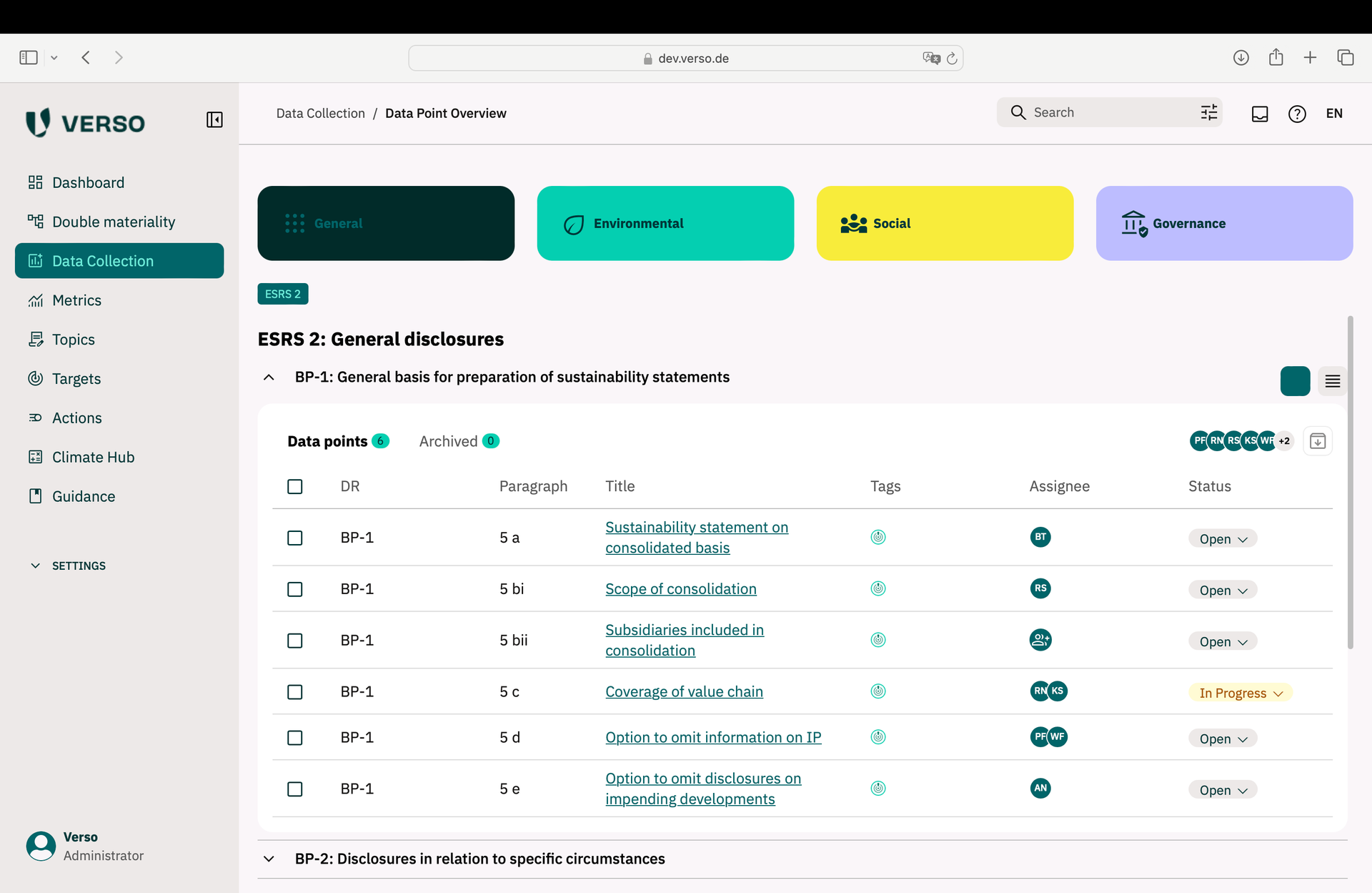This screenshot has height=893, width=1372.
Task: Click BT assignee avatar
Action: tap(1040, 537)
